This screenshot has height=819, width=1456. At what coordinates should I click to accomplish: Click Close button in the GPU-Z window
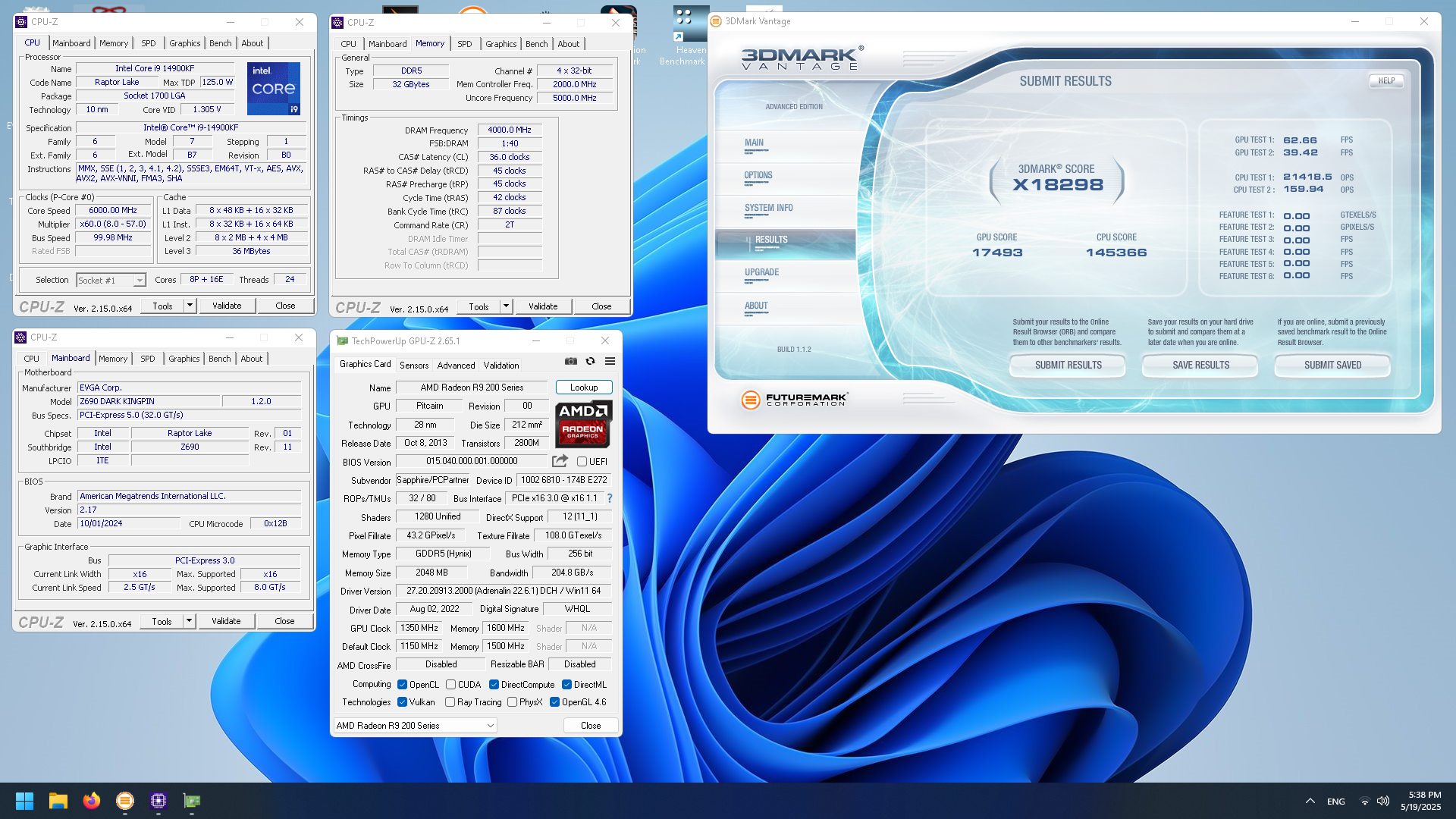pos(591,726)
